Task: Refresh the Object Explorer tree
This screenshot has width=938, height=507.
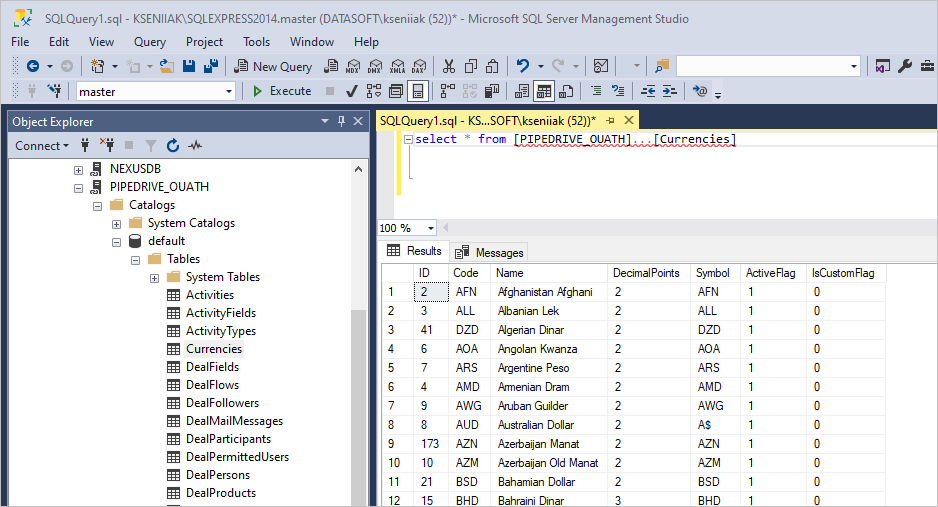Action: coord(173,145)
